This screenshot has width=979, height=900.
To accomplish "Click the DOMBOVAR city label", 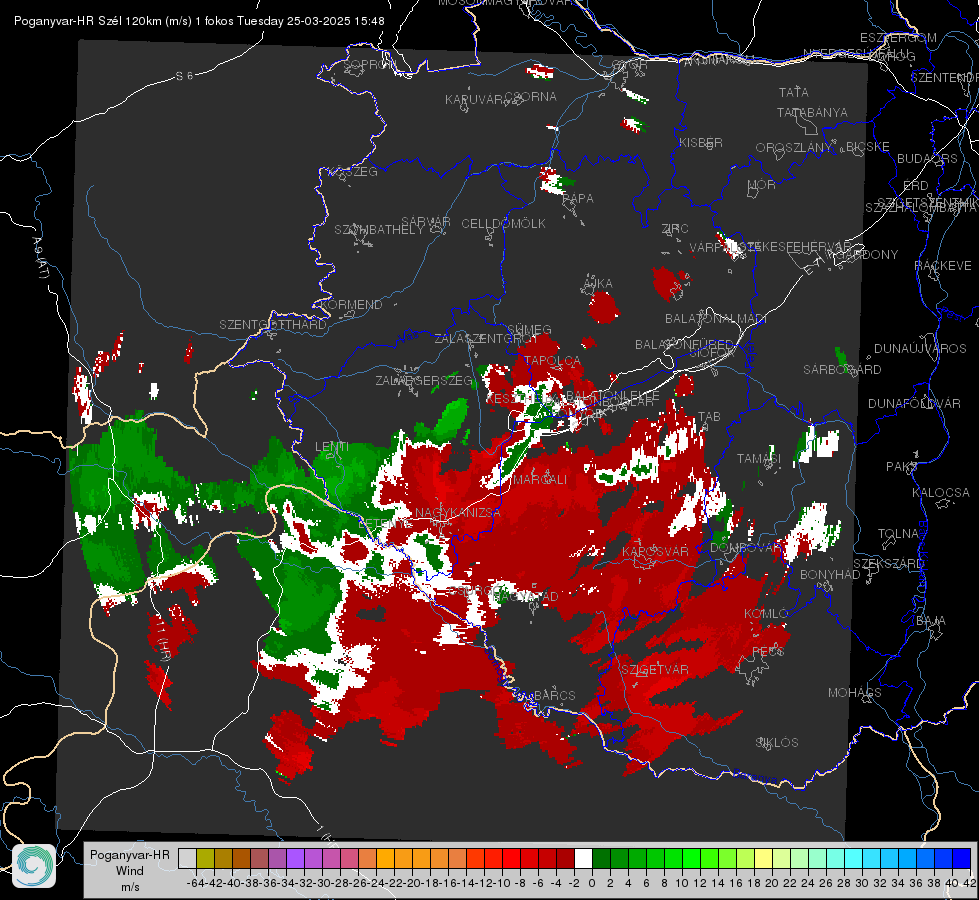I will pos(745,548).
